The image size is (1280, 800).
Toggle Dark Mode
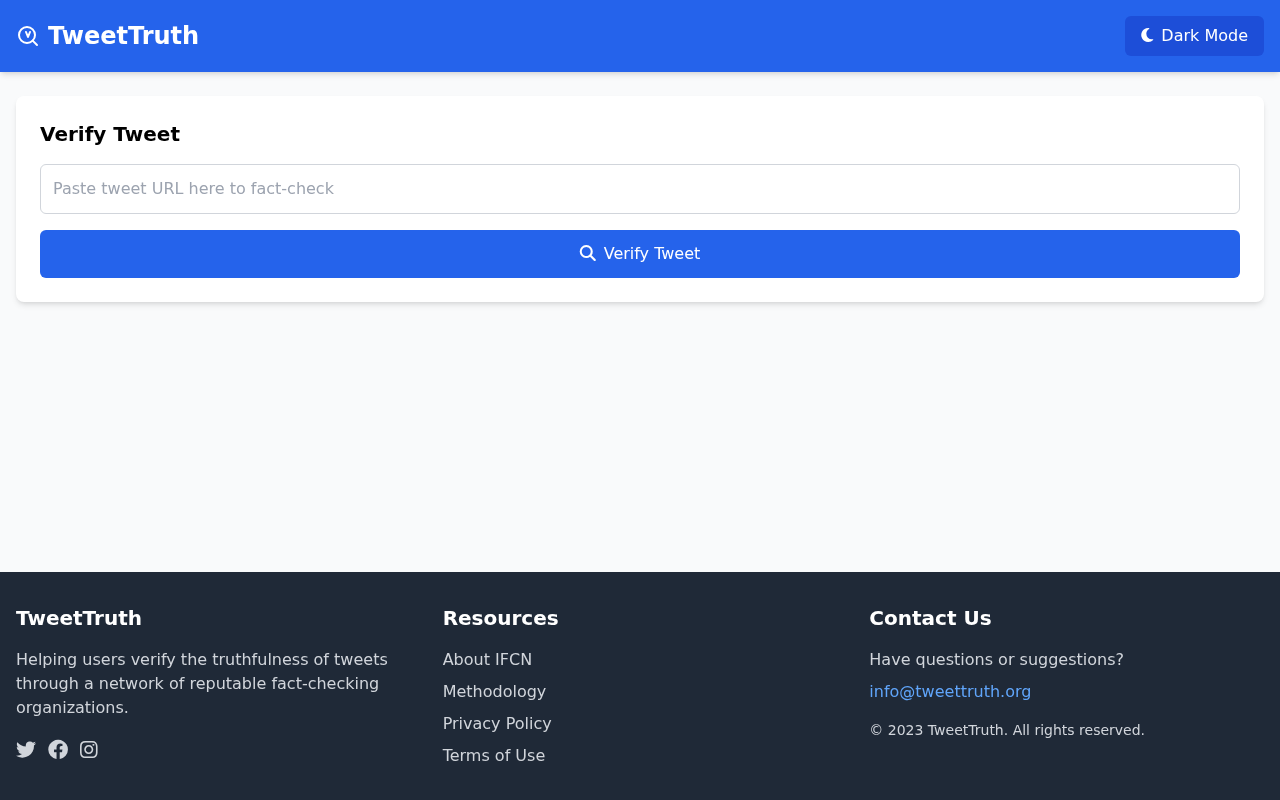click(1194, 34)
